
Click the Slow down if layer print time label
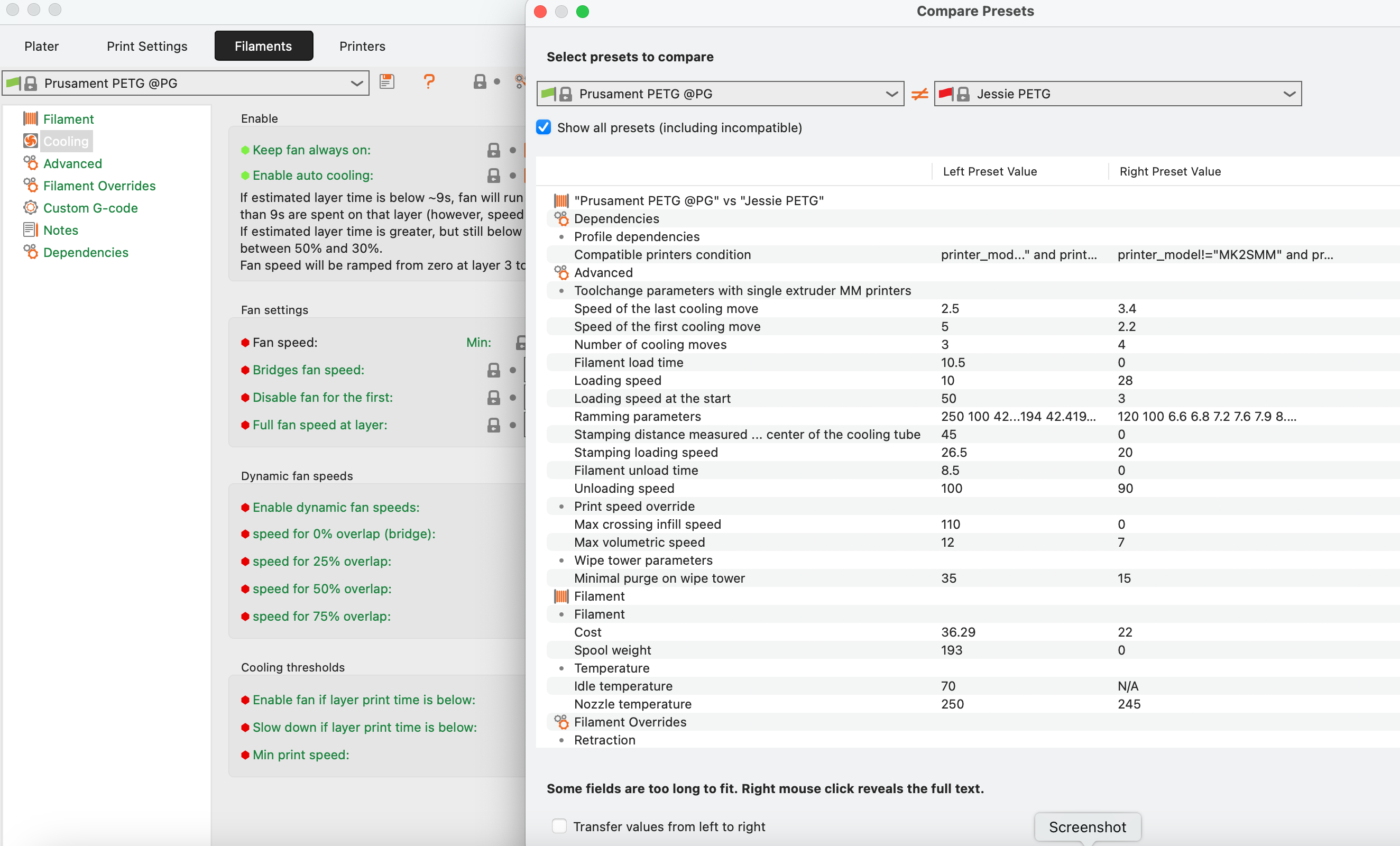pos(365,727)
